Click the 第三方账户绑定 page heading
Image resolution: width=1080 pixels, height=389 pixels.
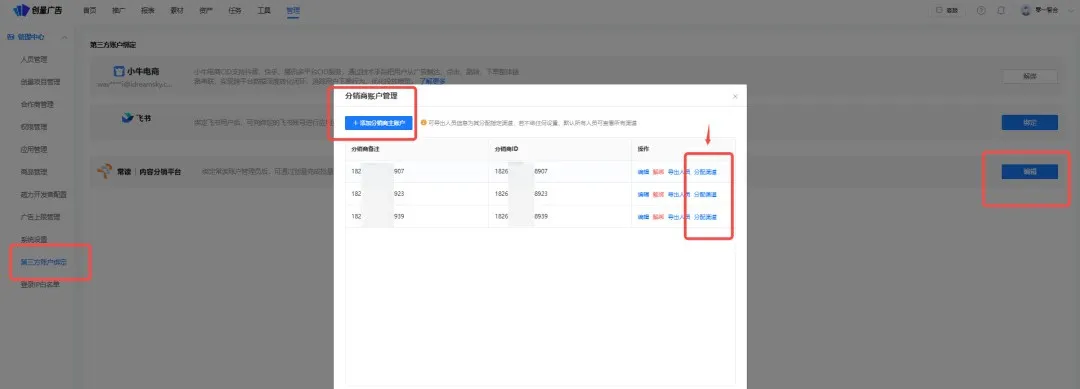coord(113,45)
